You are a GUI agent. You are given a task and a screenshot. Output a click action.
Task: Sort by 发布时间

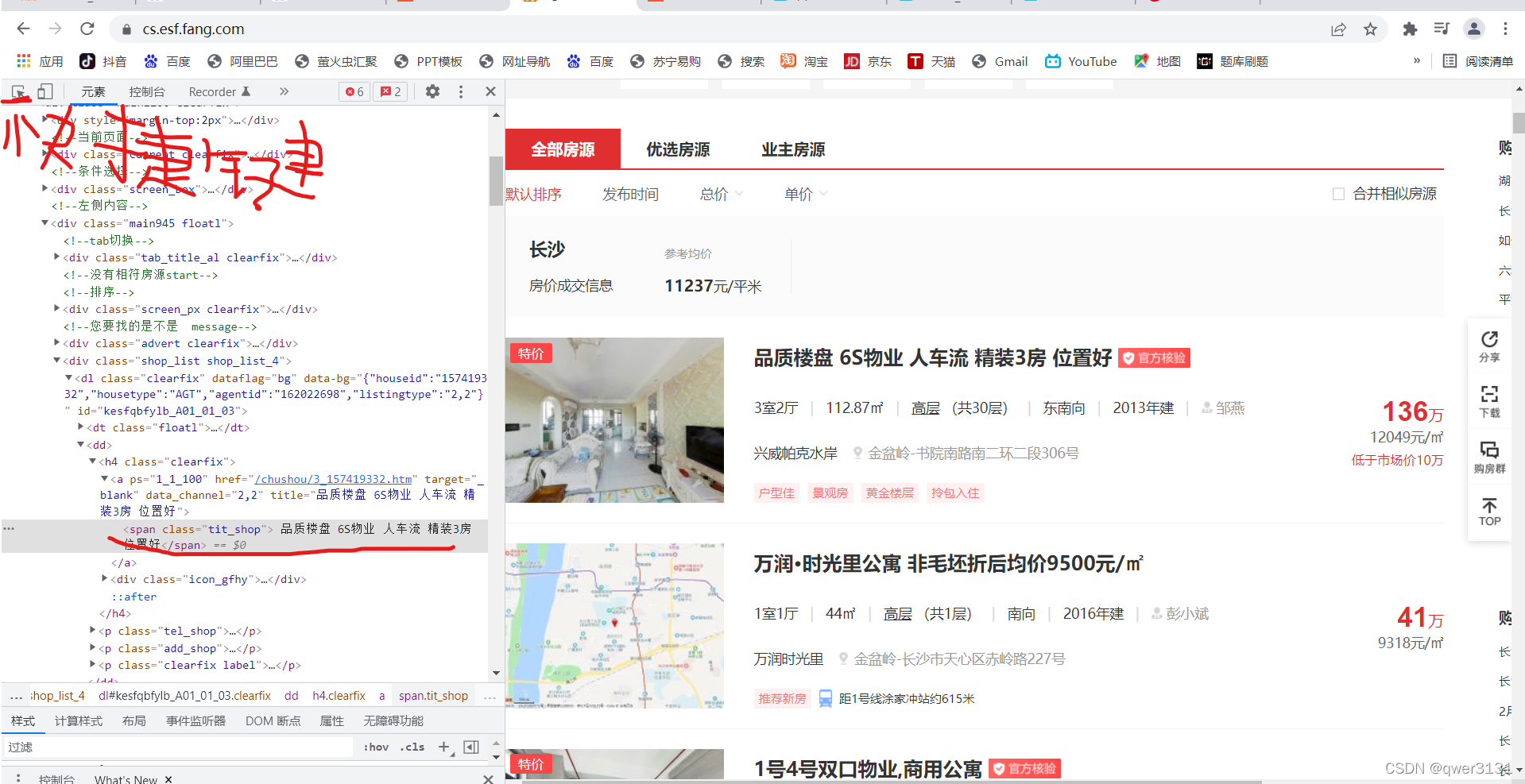click(x=630, y=194)
